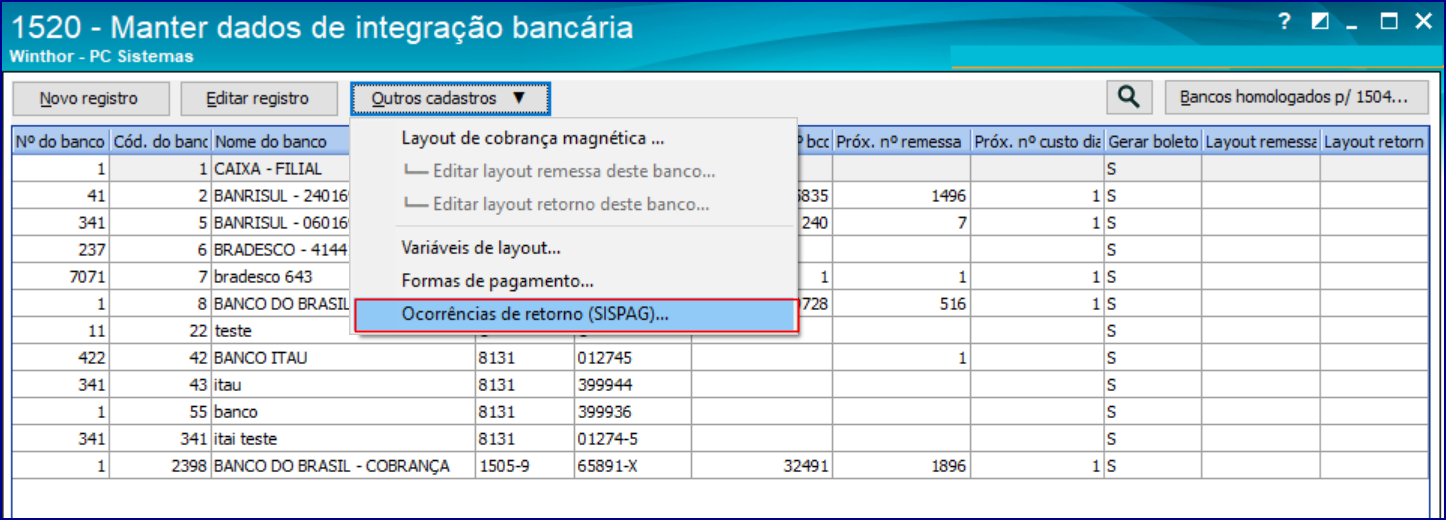
Task: Click account cell 399936
Action: (x=632, y=412)
